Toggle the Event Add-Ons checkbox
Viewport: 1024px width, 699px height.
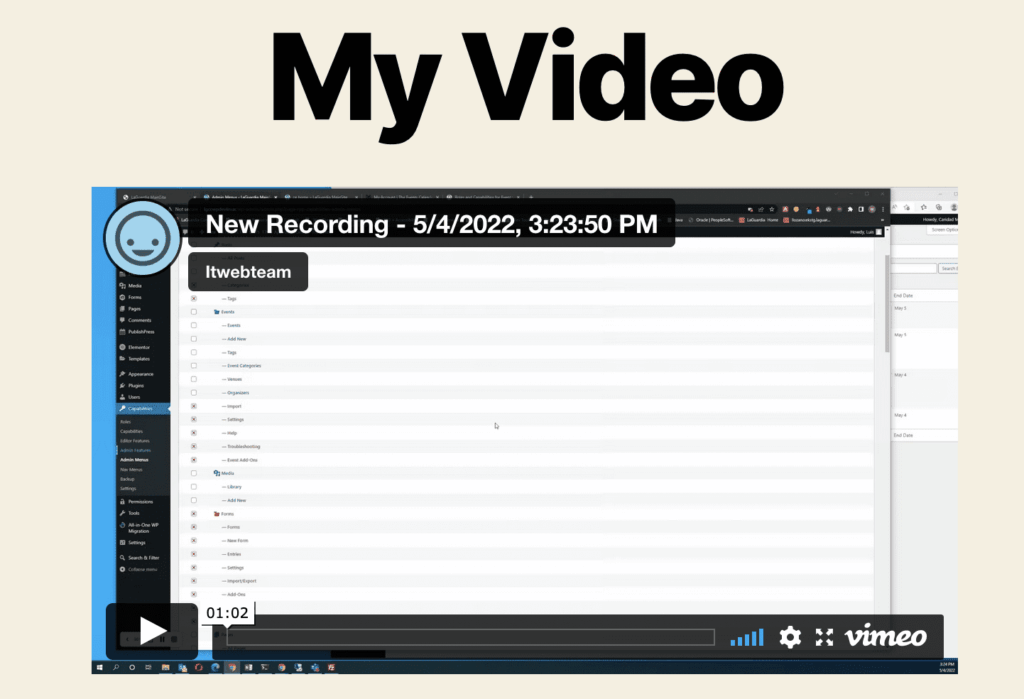click(x=193, y=460)
